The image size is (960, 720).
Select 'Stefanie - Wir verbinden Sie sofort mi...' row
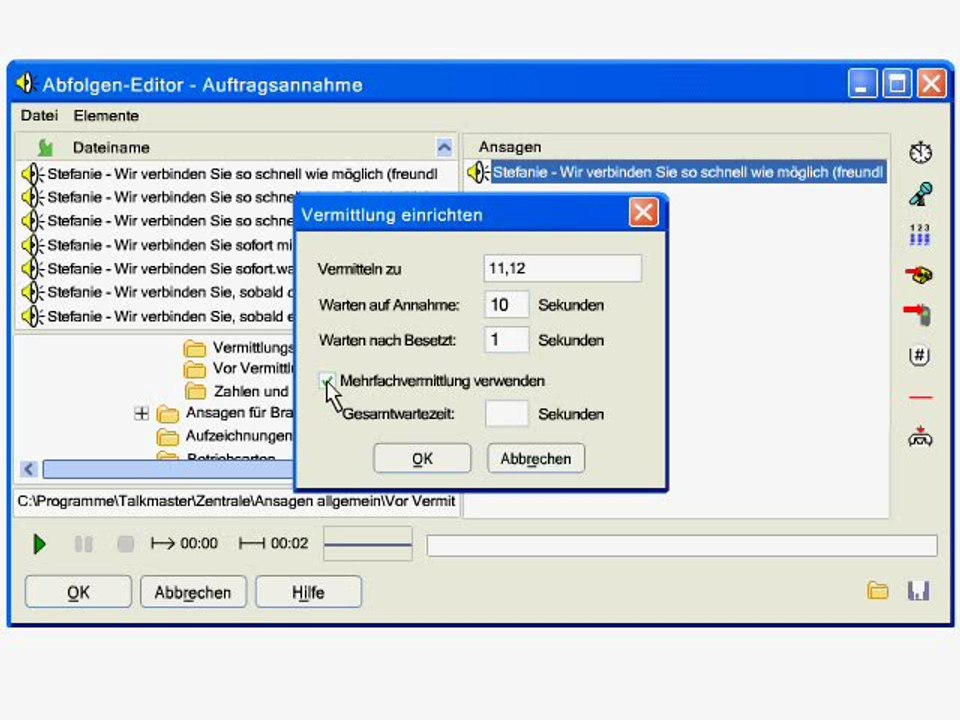coord(157,245)
